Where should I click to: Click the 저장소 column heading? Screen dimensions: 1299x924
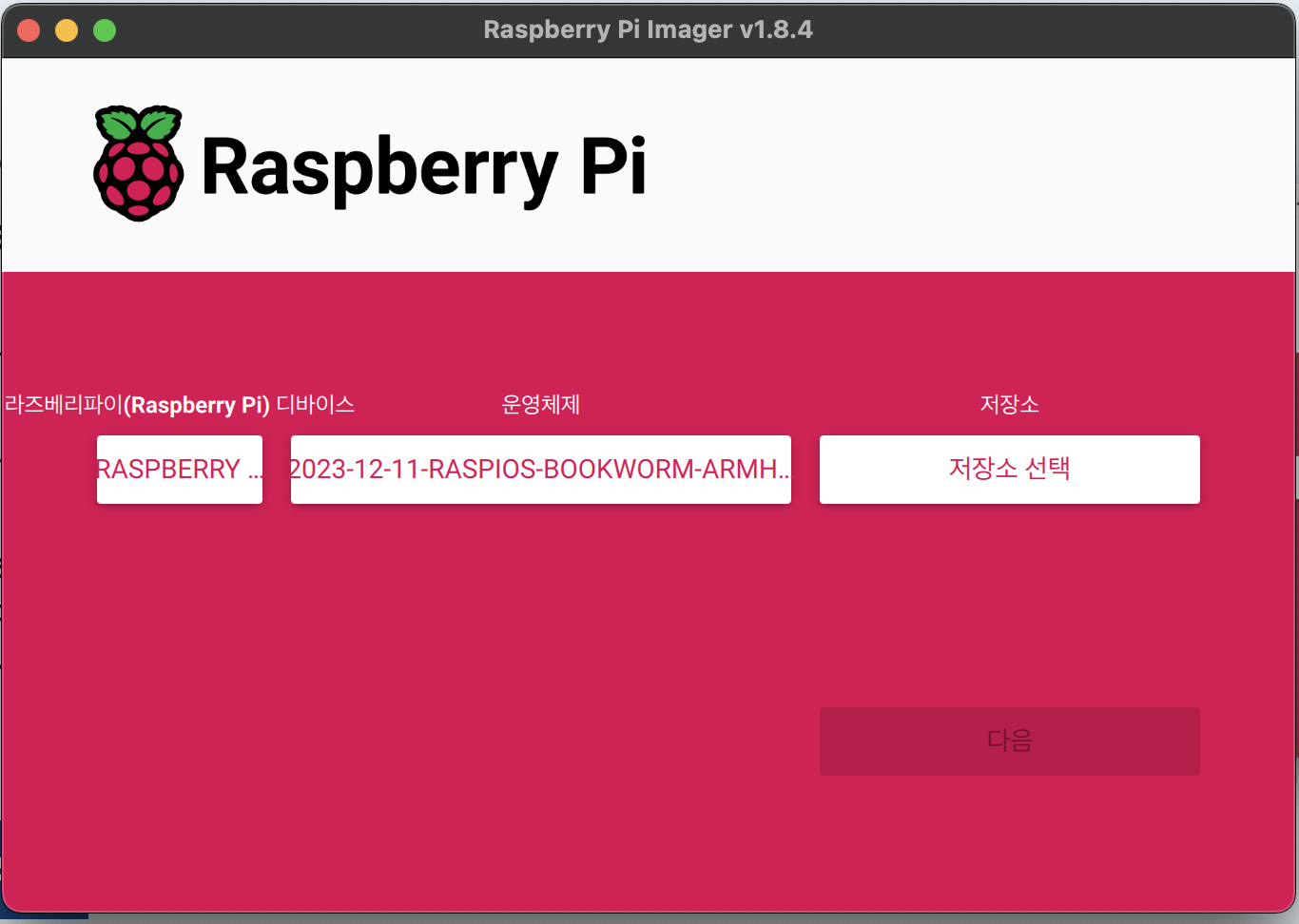1009,404
